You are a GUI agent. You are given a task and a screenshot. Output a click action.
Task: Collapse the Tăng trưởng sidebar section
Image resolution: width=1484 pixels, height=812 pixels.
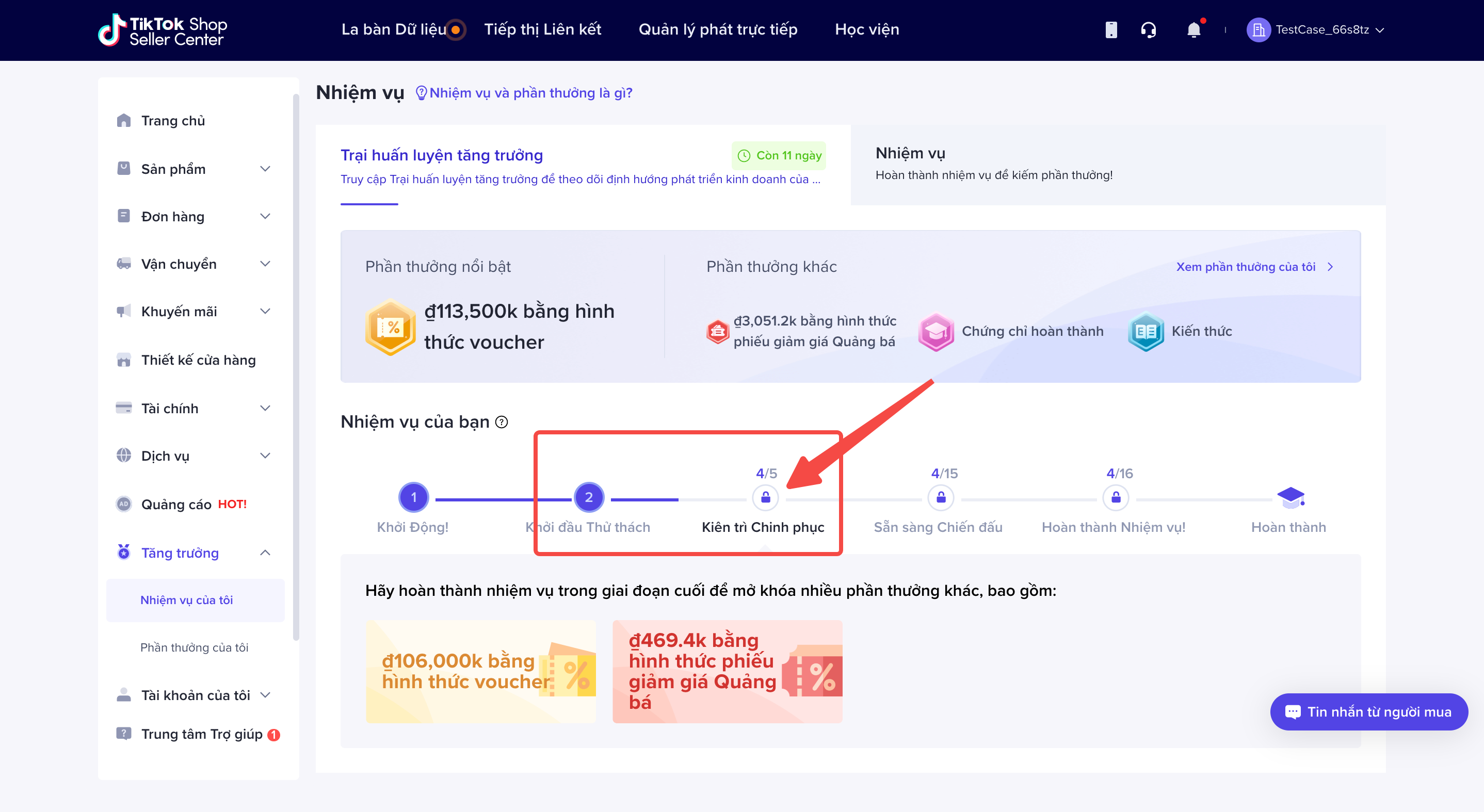pyautogui.click(x=264, y=553)
